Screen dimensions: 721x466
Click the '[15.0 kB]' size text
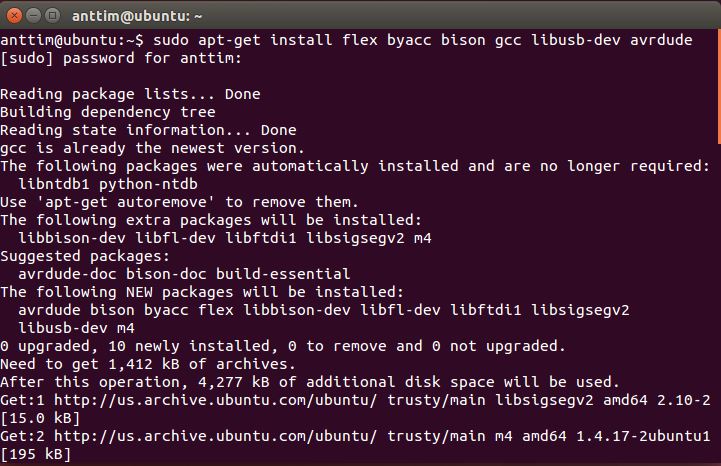(40, 418)
